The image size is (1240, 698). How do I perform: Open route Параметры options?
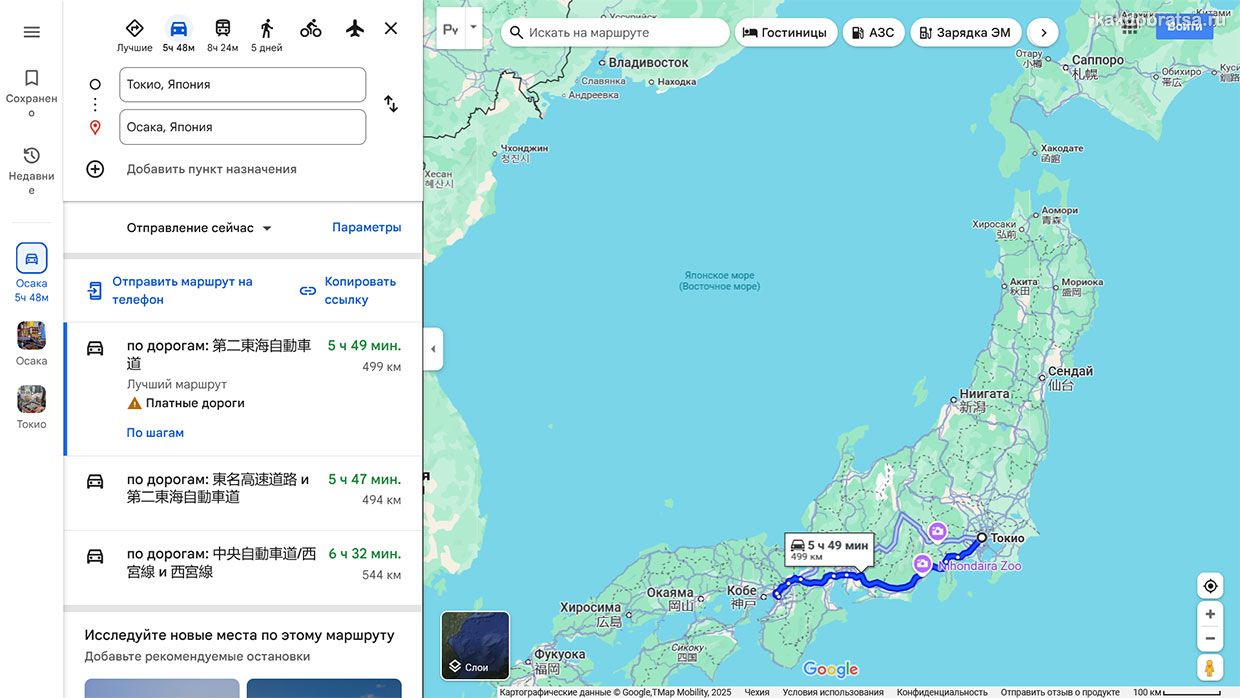point(367,227)
